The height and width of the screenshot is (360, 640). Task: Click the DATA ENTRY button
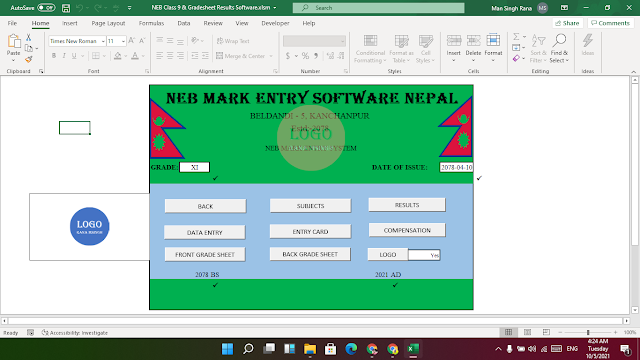point(204,232)
